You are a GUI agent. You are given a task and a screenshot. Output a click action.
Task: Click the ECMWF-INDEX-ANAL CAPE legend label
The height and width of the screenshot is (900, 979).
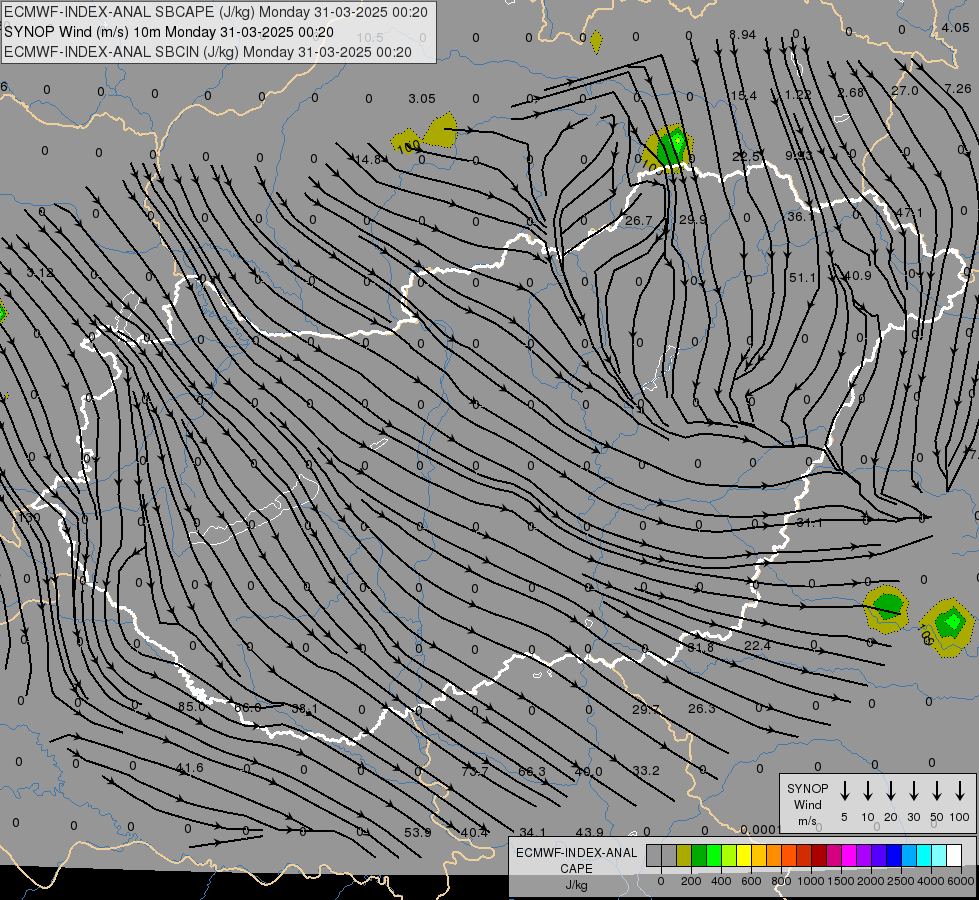[576, 868]
